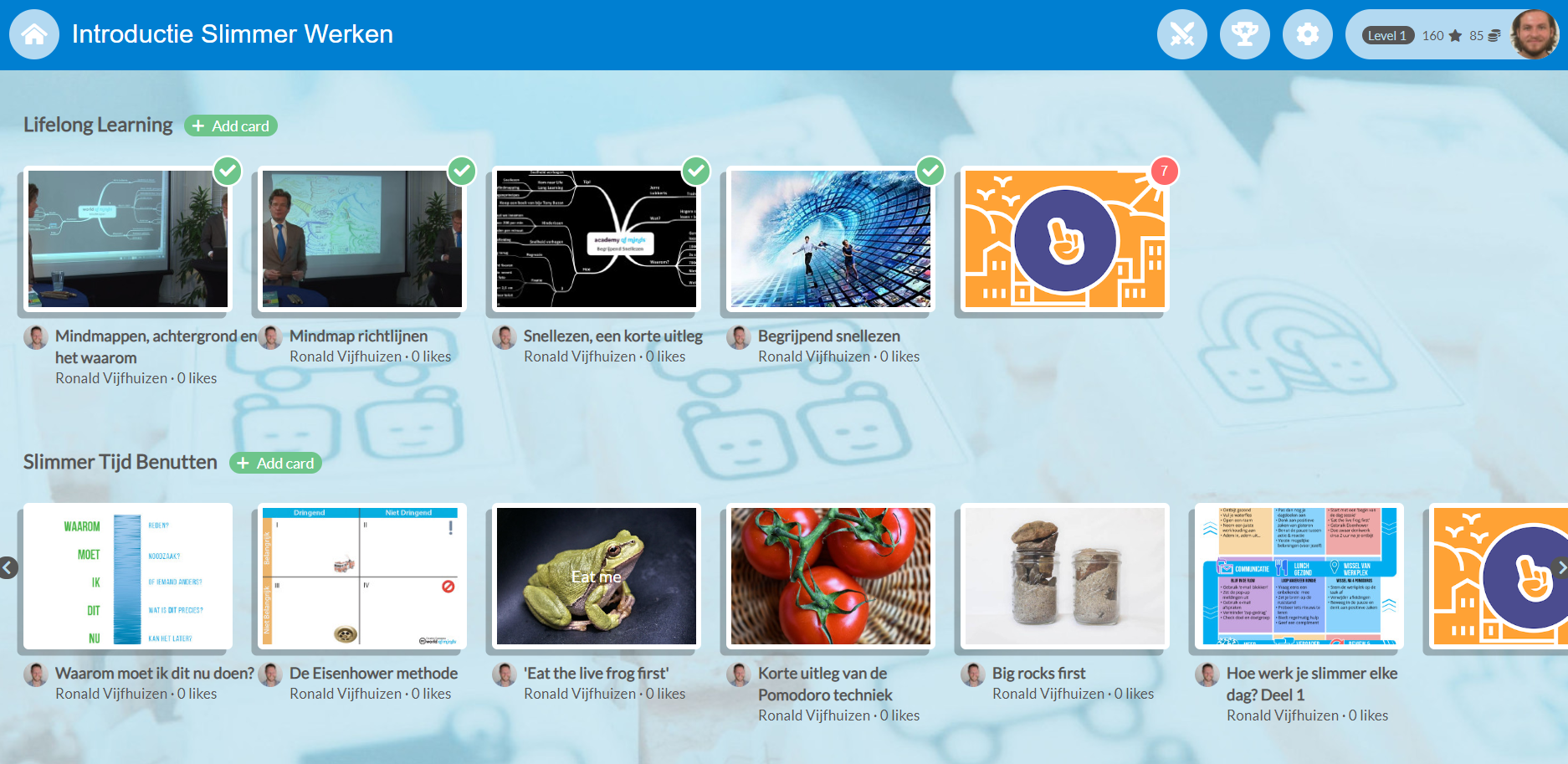Open the trophy achievements icon
Viewport: 1568px width, 764px height.
pos(1244,34)
